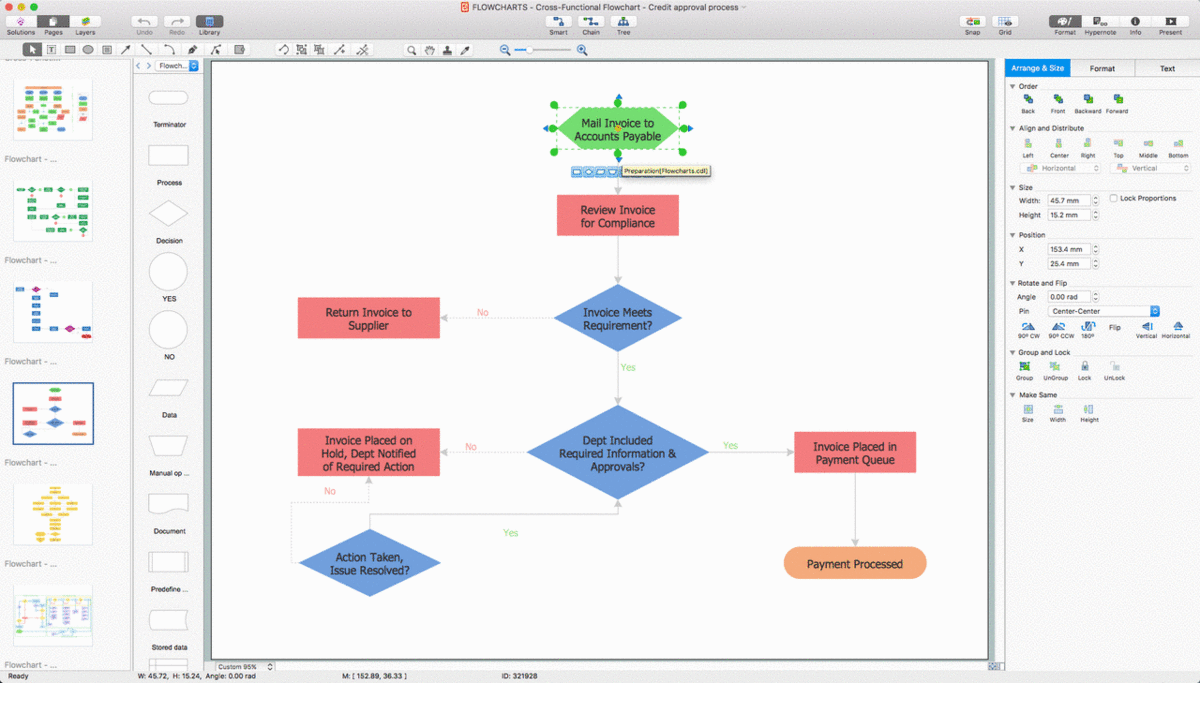Select the eyedropper tool

(x=465, y=50)
